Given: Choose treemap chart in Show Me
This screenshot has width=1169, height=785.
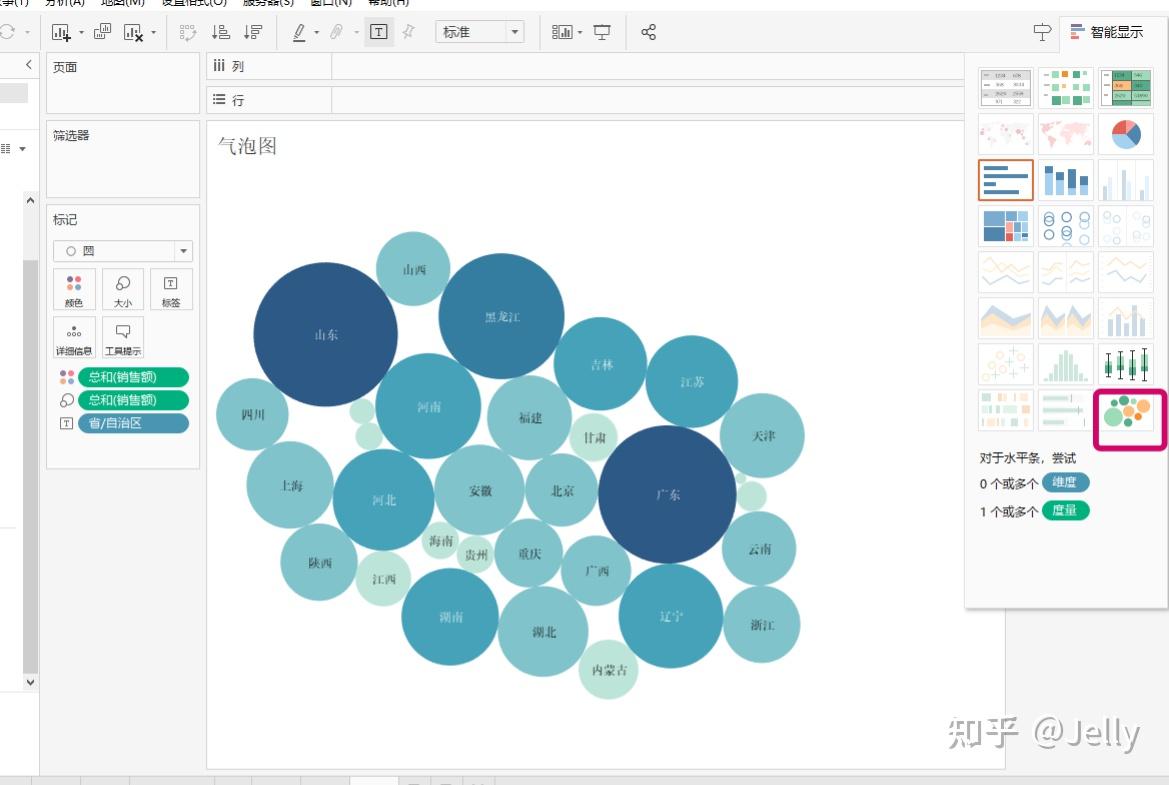Looking at the screenshot, I should (x=1006, y=226).
